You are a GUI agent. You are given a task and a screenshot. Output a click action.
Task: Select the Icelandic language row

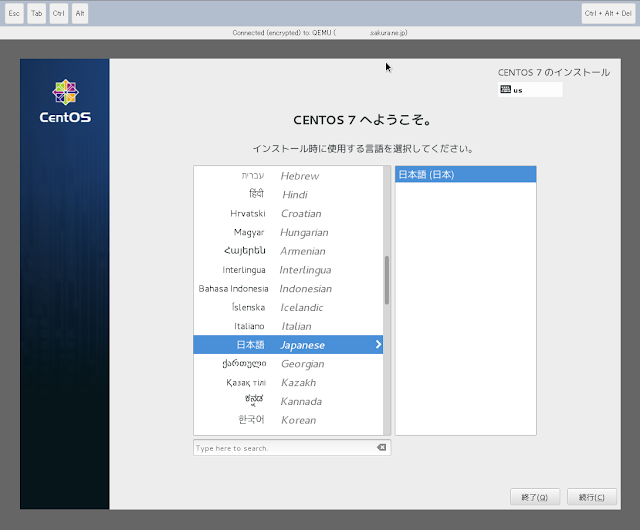pos(288,307)
